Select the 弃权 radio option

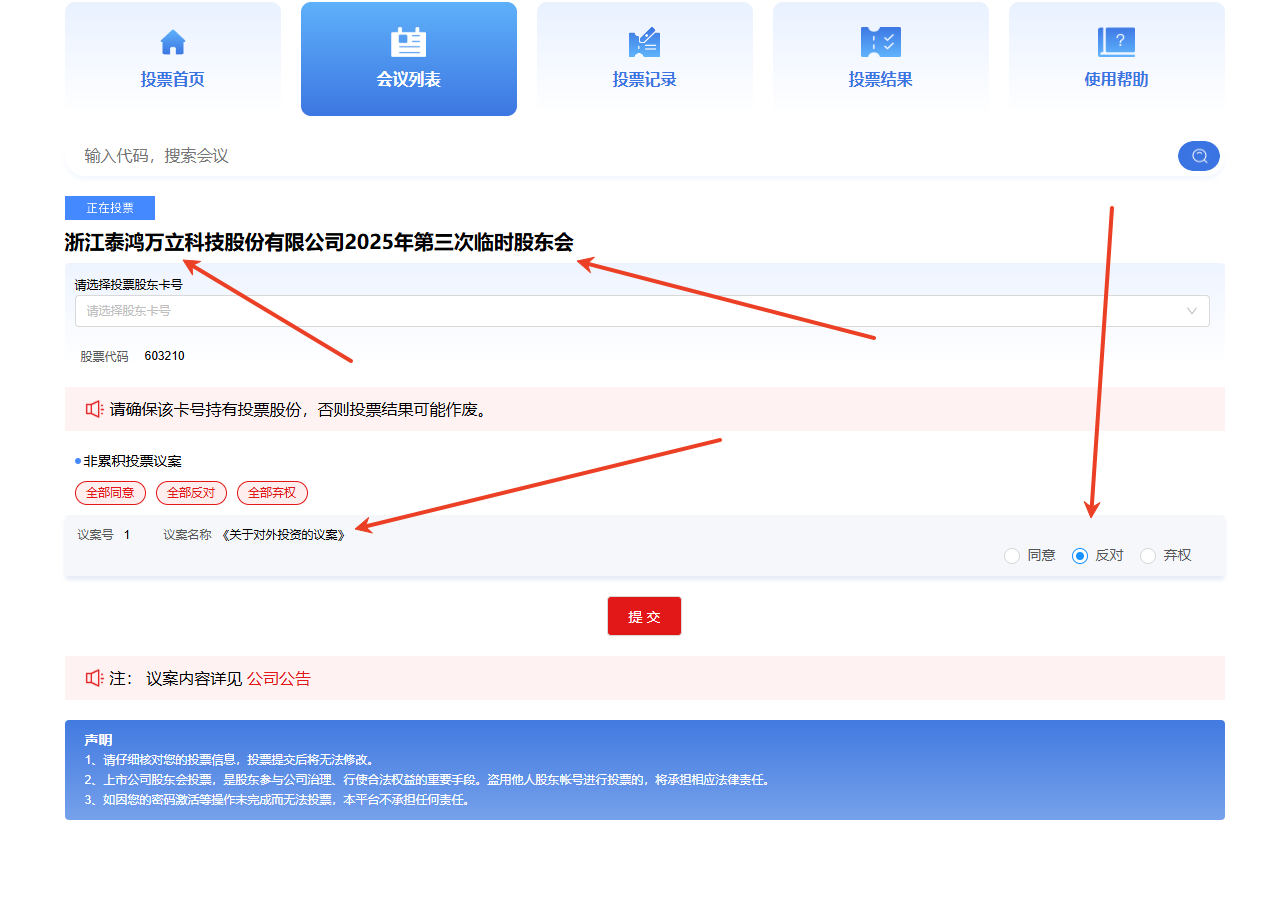(1148, 555)
